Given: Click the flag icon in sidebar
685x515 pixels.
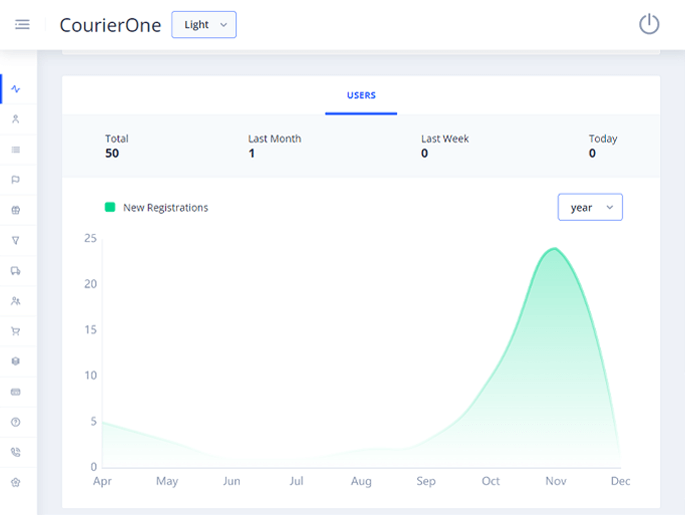Looking at the screenshot, I should click(16, 180).
